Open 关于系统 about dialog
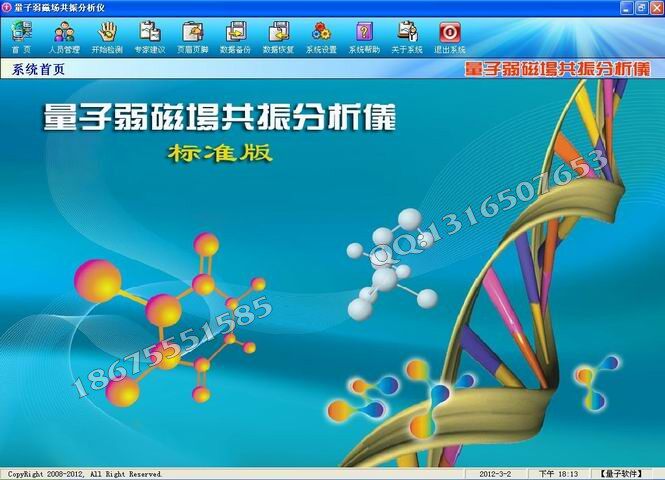This screenshot has width=665, height=480. pos(407,35)
